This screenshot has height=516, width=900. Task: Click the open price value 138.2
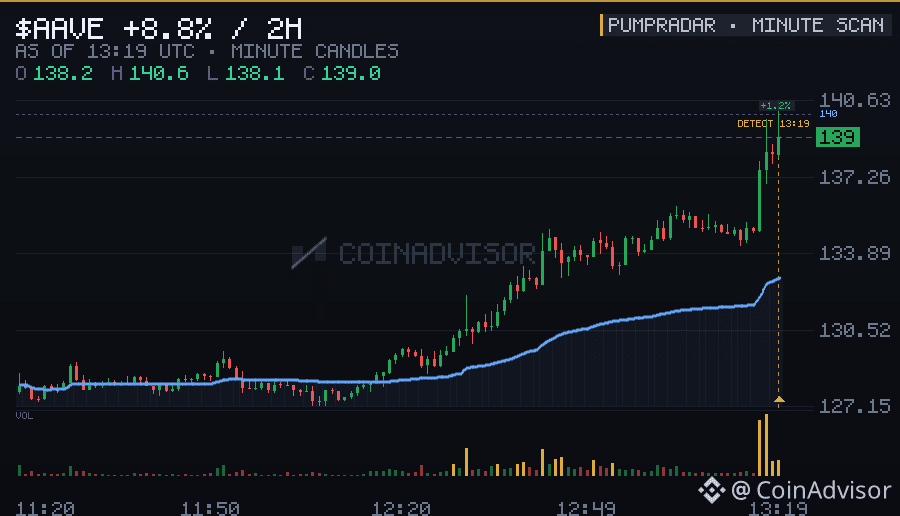pyautogui.click(x=63, y=73)
